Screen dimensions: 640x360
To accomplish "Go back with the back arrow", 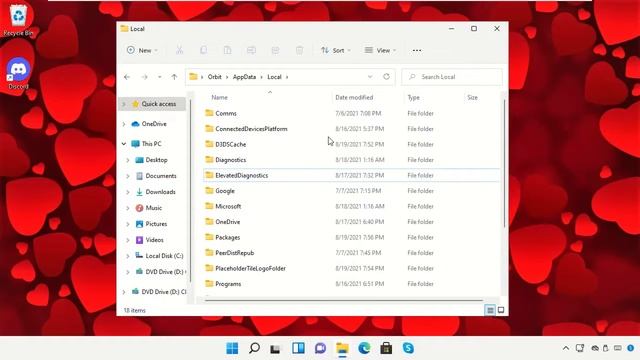I will (127, 77).
